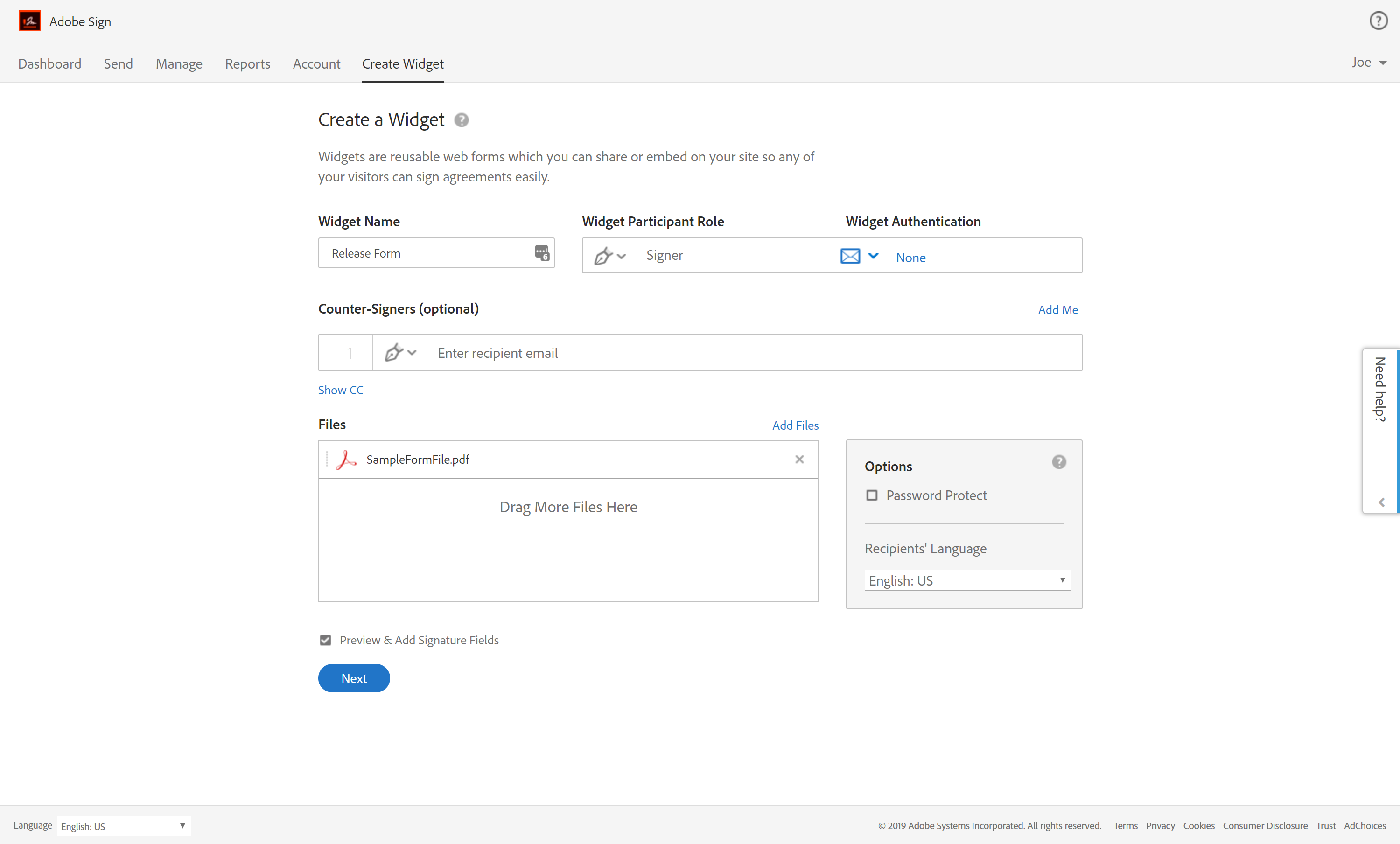Click the PDF icon of SampleFormFile.pdf
Viewport: 1400px width, 844px height.
pyautogui.click(x=346, y=460)
